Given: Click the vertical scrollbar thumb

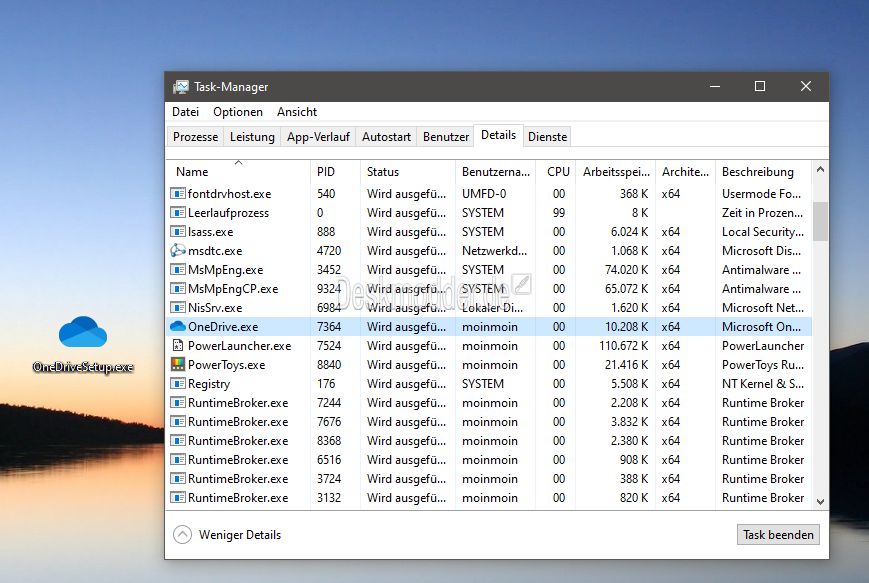Looking at the screenshot, I should point(821,221).
